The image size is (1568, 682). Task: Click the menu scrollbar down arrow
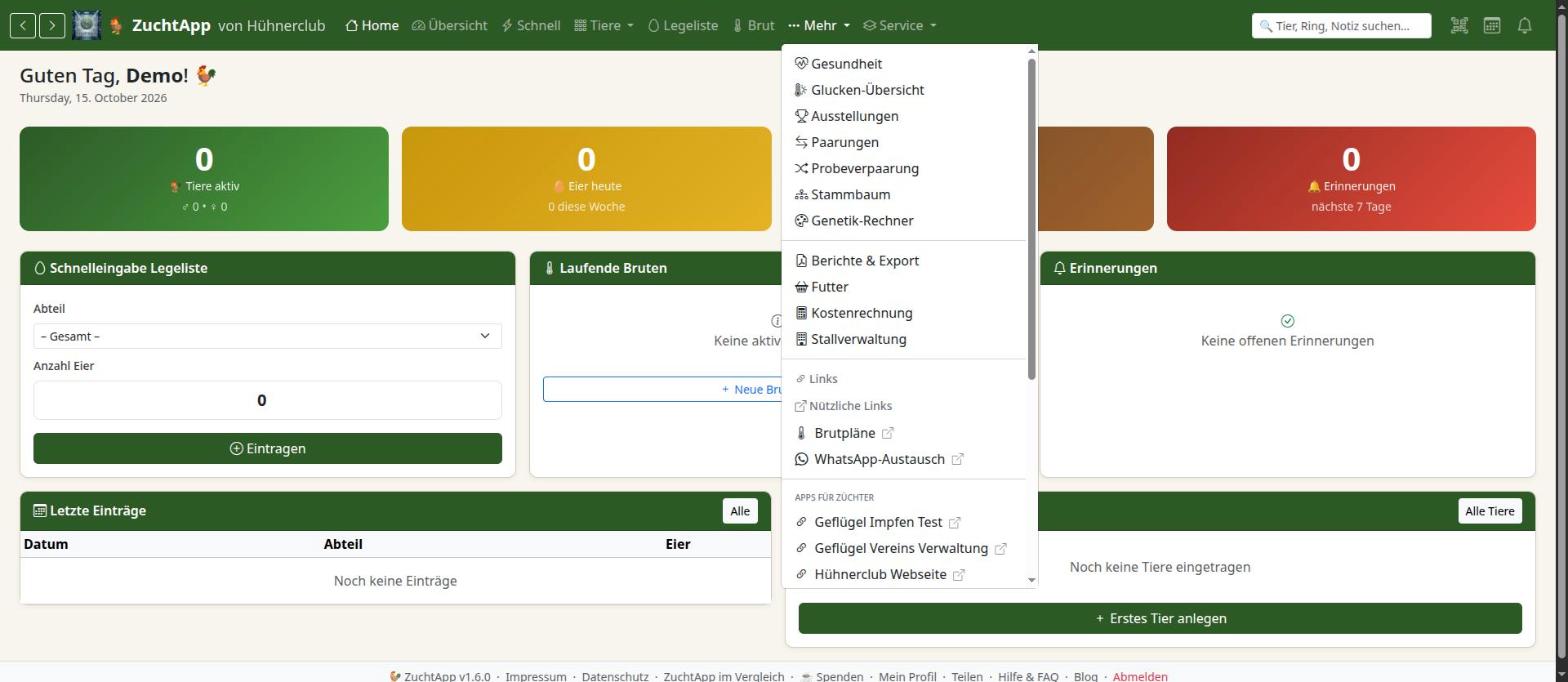point(1031,580)
